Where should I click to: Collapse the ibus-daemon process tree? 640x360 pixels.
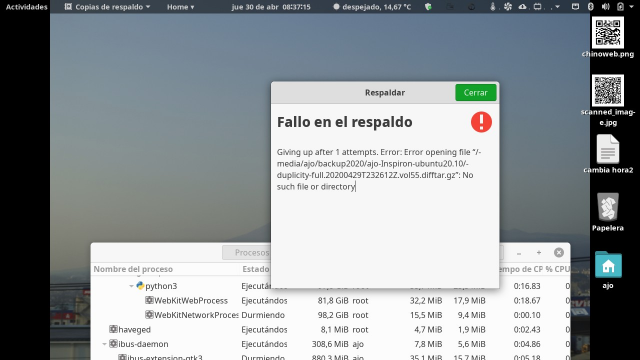[104, 344]
